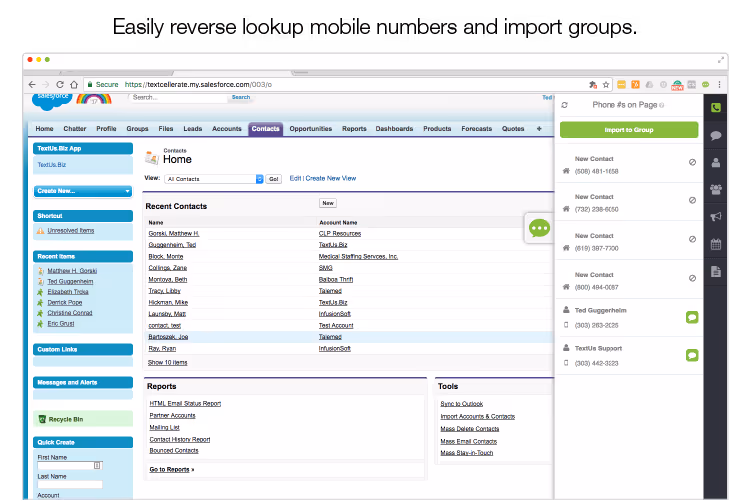Click the Salesforce cloud logo
751x501 pixels.
click(x=52, y=101)
